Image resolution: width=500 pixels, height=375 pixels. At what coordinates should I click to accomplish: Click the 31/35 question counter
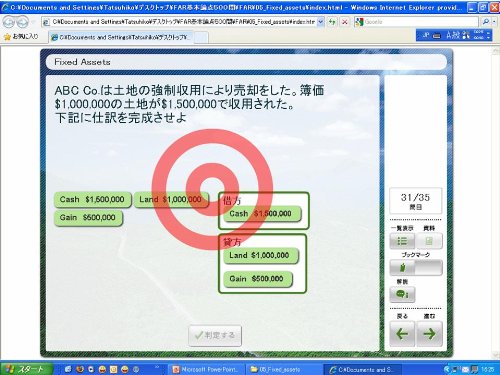pyautogui.click(x=415, y=201)
